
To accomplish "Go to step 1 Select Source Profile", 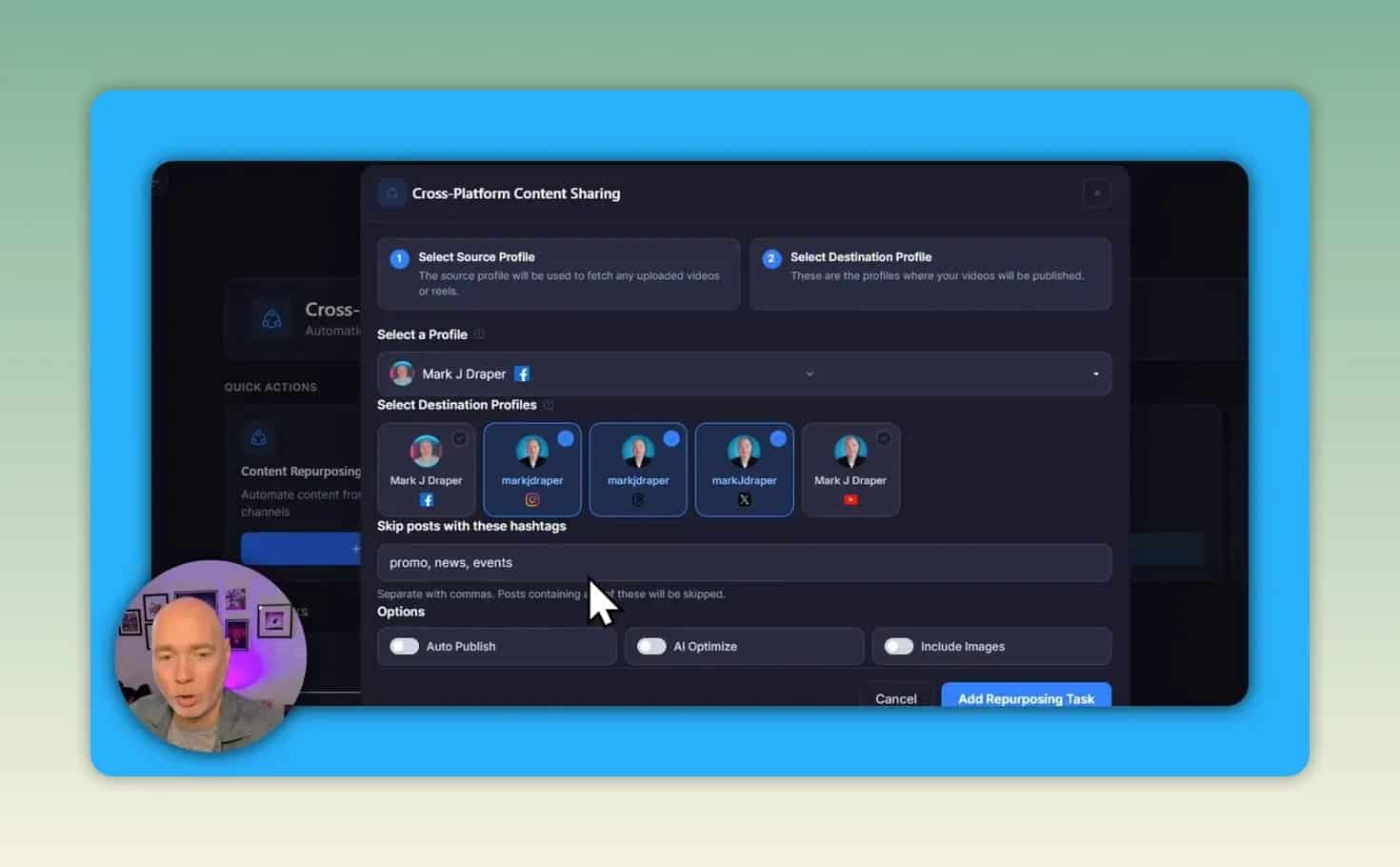I will [x=558, y=273].
